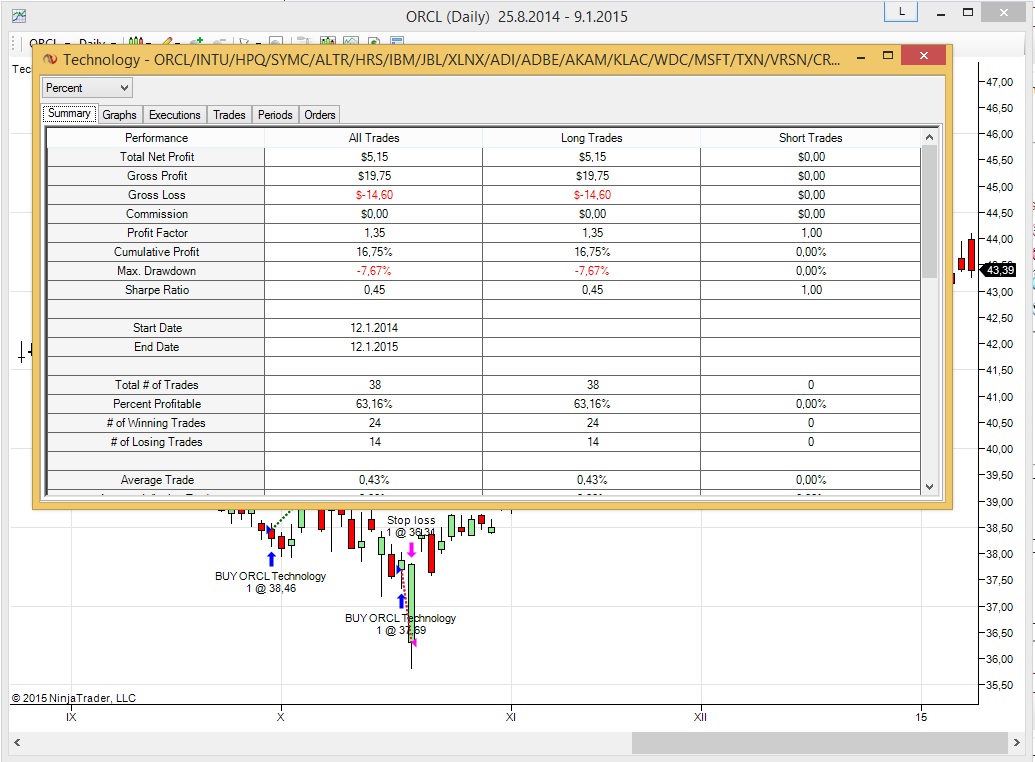Click the NinjaTrader icon in the Technology dialog title
Image resolution: width=1035 pixels, height=762 pixels.
(x=50, y=59)
